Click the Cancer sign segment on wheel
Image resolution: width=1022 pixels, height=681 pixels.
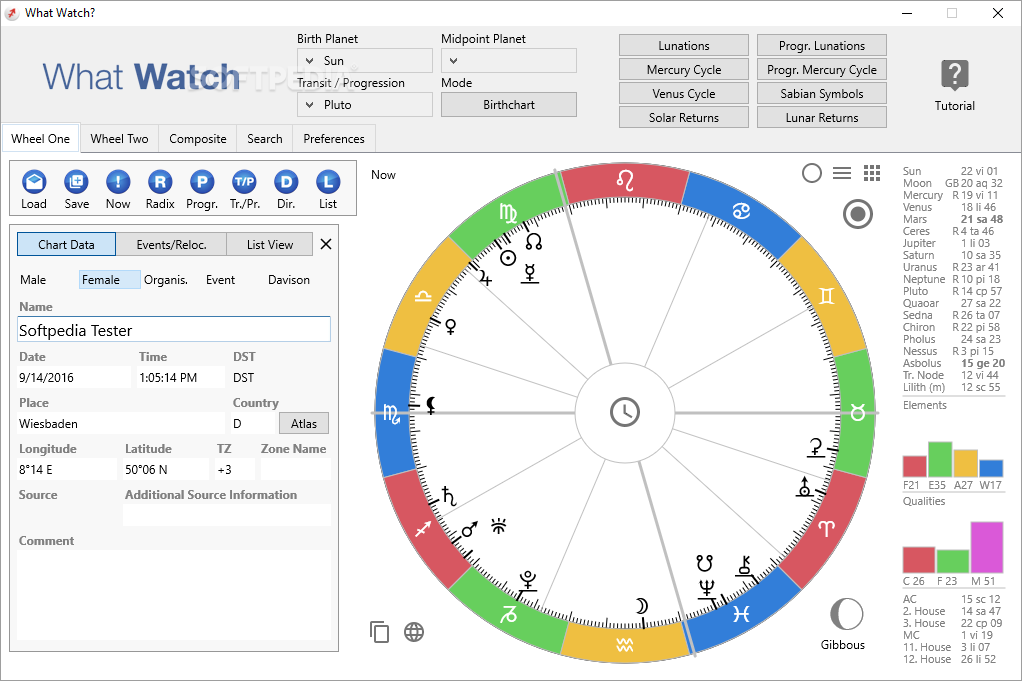pyautogui.click(x=740, y=210)
